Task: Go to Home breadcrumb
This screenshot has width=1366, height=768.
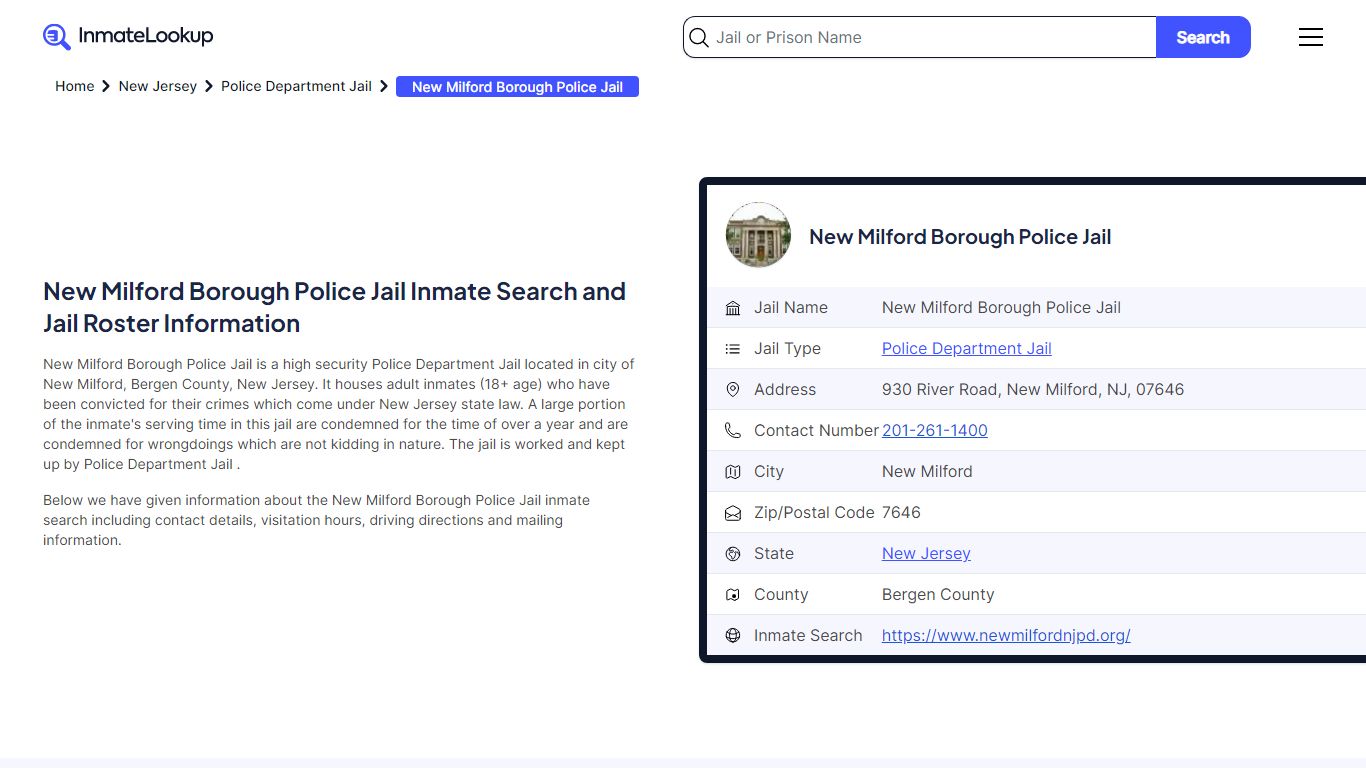Action: (75, 87)
